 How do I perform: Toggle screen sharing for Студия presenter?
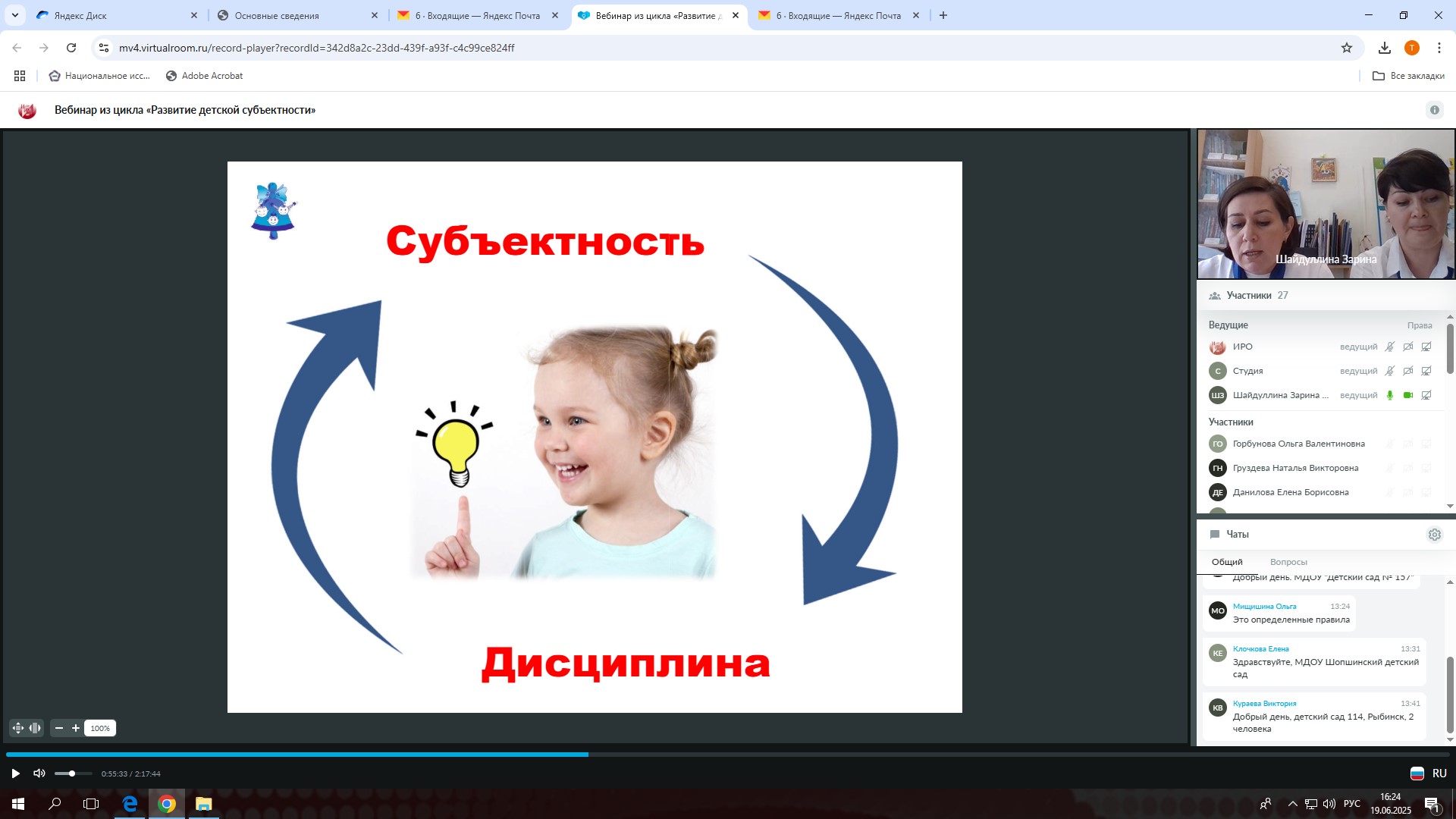(1426, 371)
